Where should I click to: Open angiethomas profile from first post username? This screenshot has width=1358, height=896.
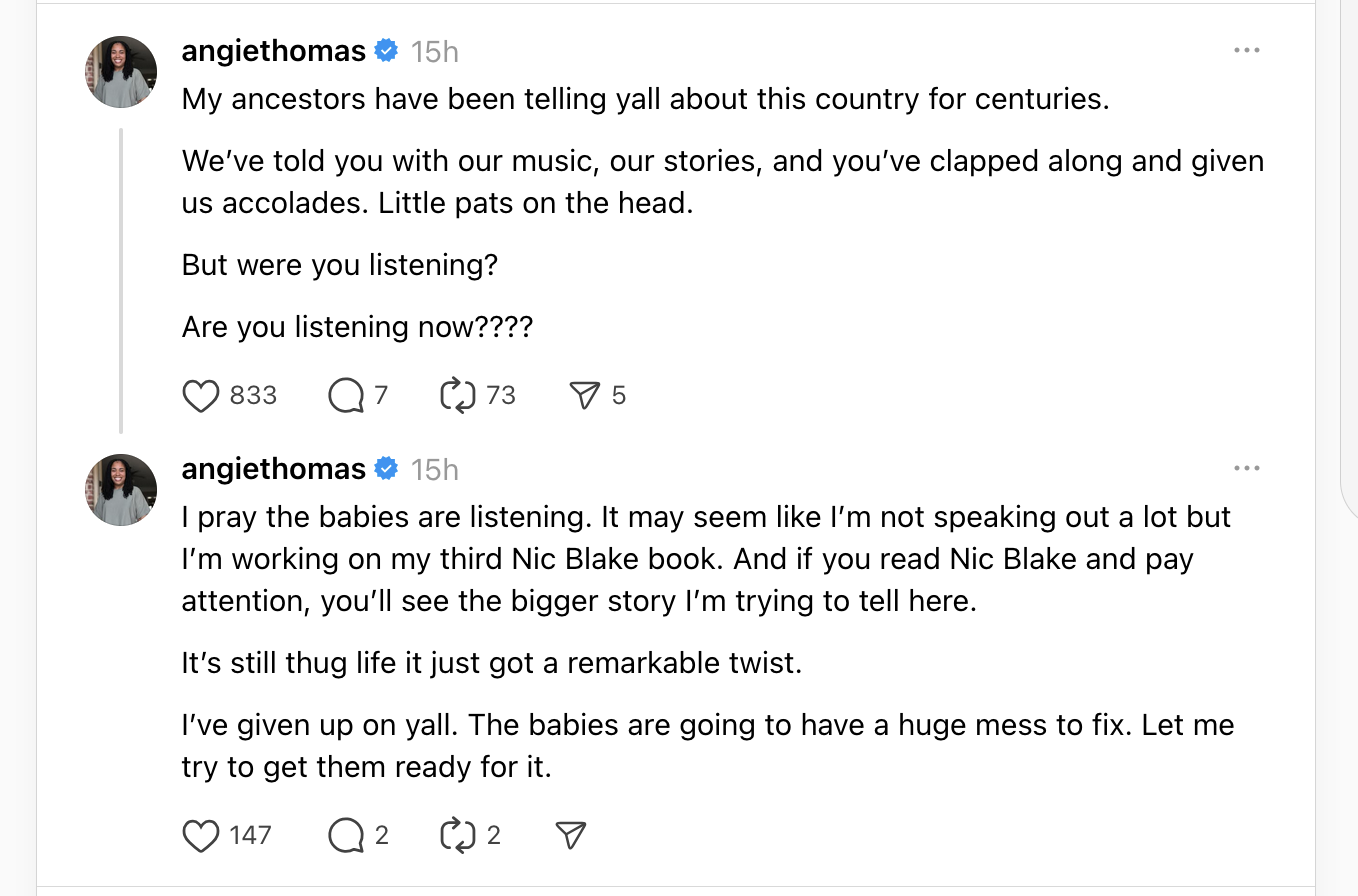click(273, 51)
